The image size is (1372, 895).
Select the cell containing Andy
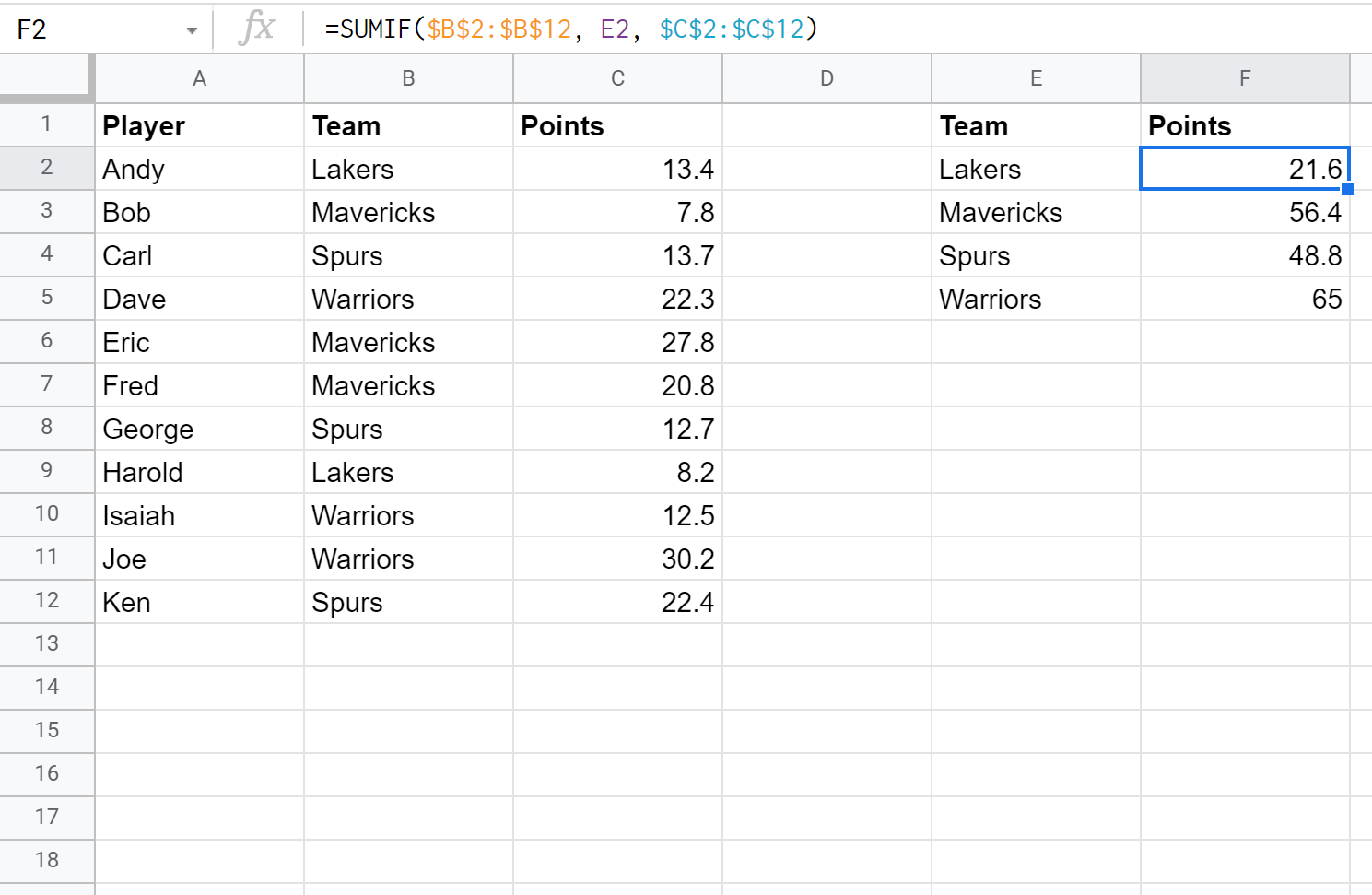point(199,169)
